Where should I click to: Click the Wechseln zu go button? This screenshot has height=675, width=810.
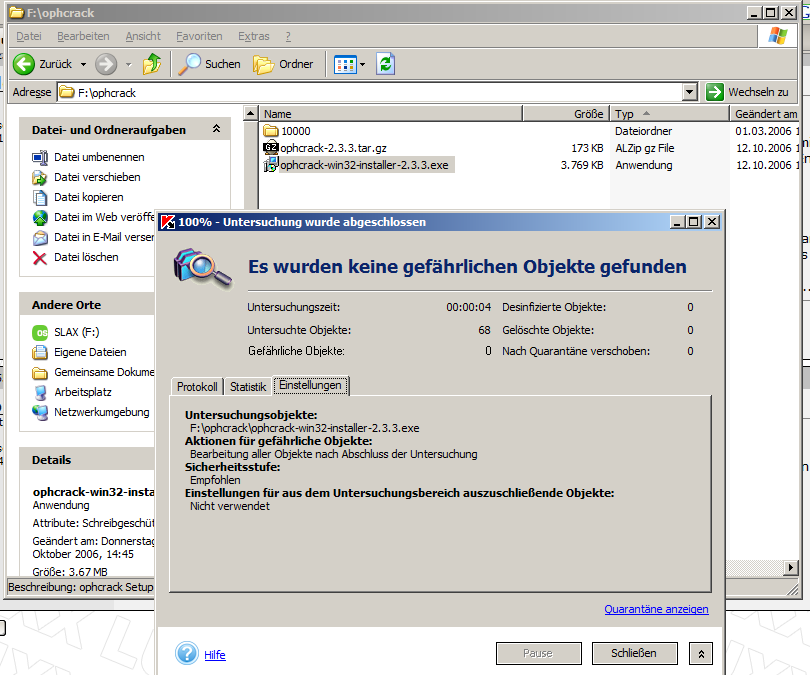click(x=747, y=92)
